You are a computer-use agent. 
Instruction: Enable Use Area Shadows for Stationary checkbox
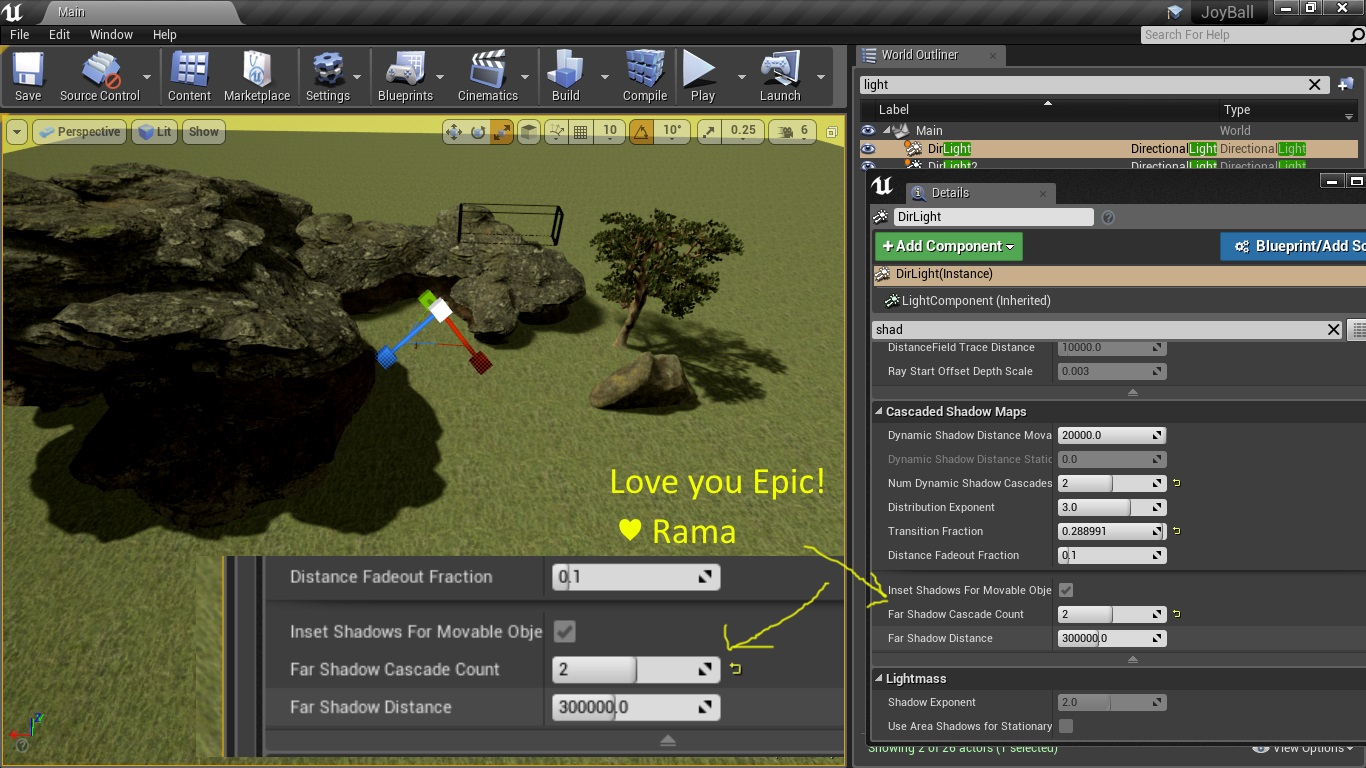tap(1066, 726)
